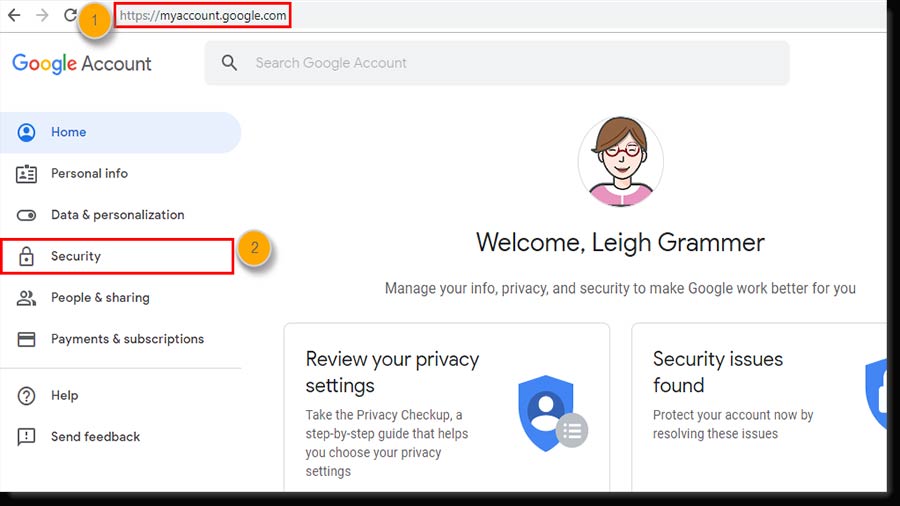The width and height of the screenshot is (900, 506).
Task: Open Review your privacy settings card
Action: [447, 407]
